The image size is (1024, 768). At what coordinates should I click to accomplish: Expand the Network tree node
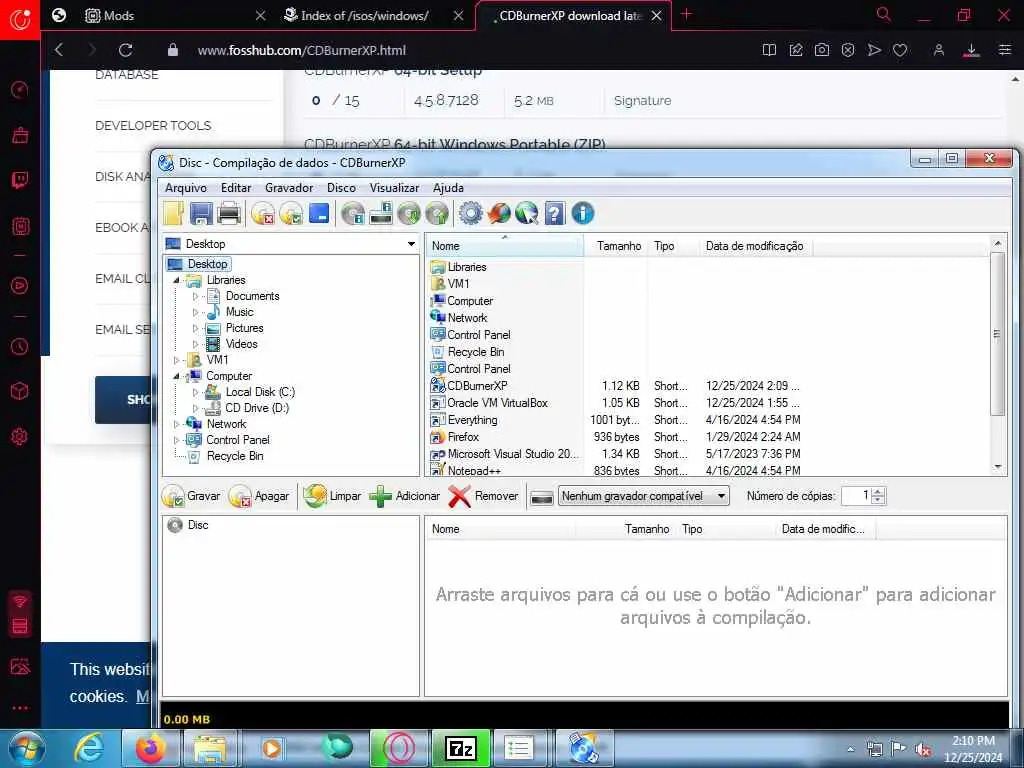coord(176,424)
